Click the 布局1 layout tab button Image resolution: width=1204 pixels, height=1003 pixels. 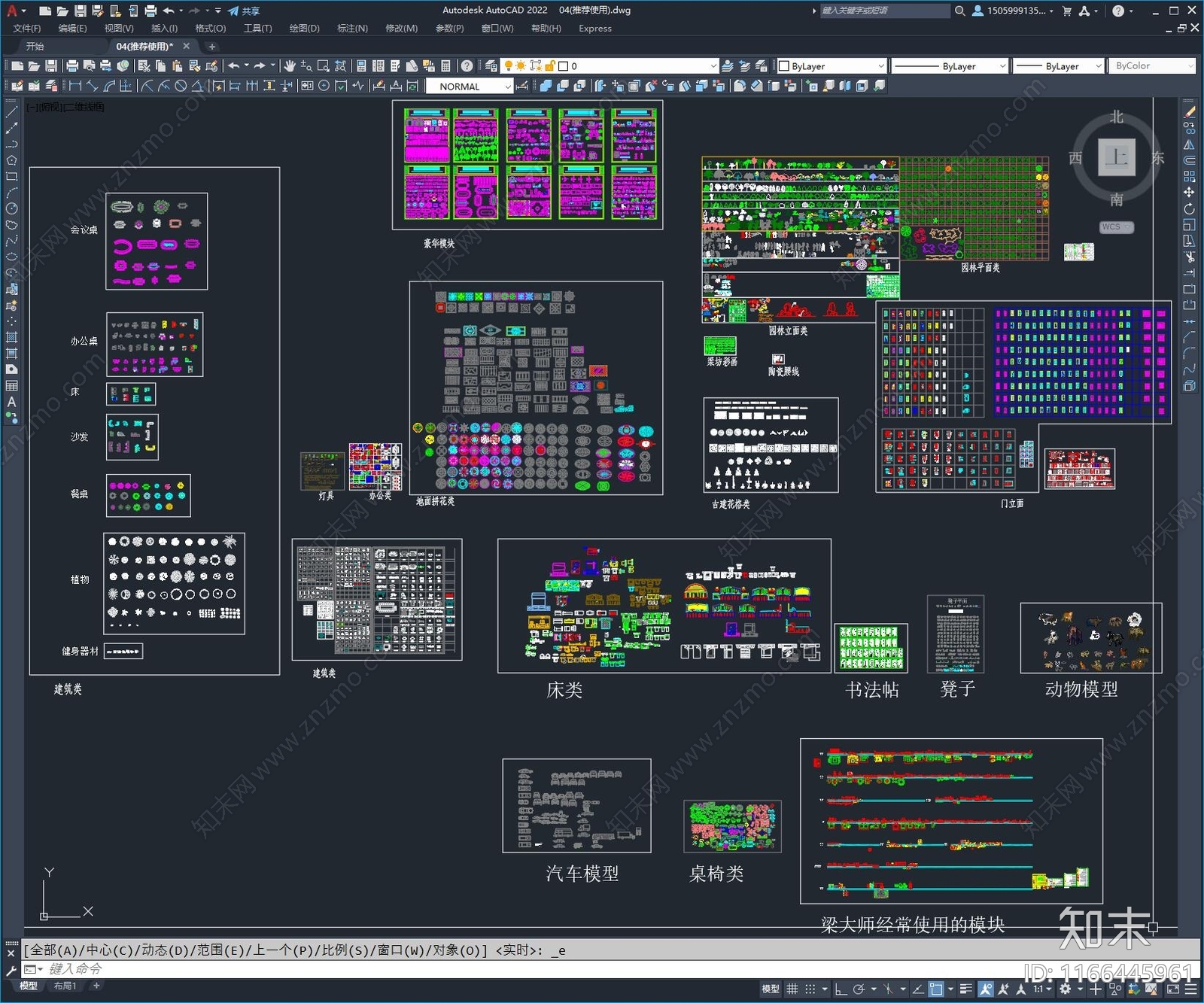[65, 986]
